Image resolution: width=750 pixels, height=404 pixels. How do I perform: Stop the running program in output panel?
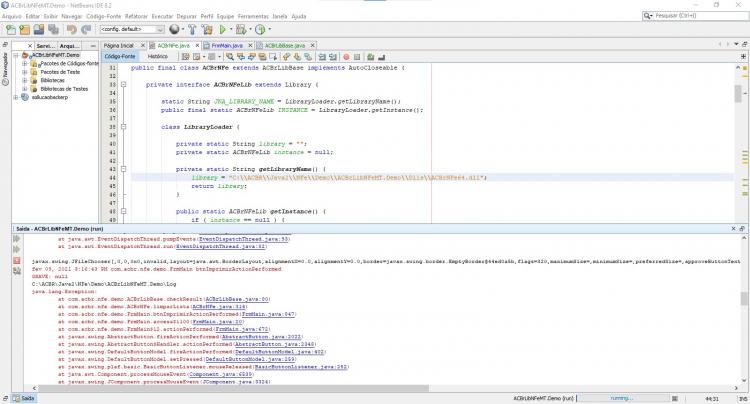coord(17,261)
